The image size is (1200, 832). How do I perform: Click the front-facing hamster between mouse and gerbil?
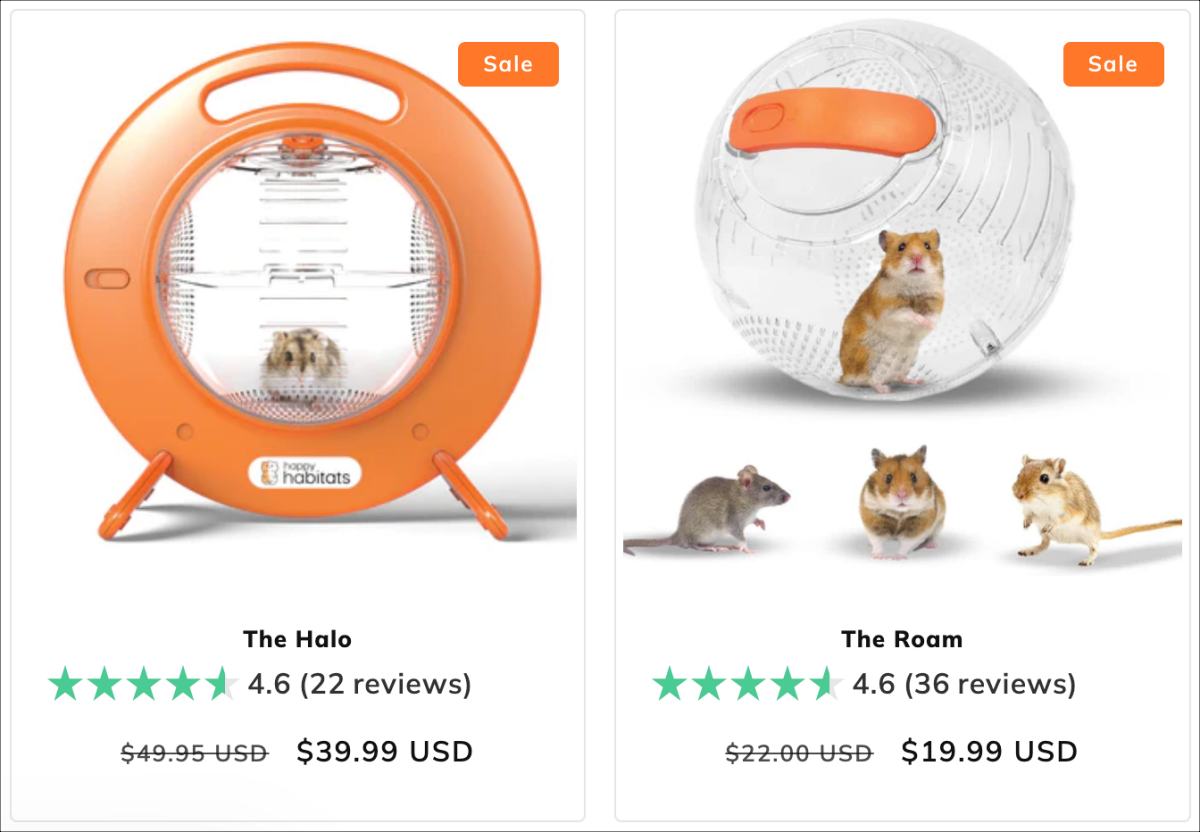(902, 502)
